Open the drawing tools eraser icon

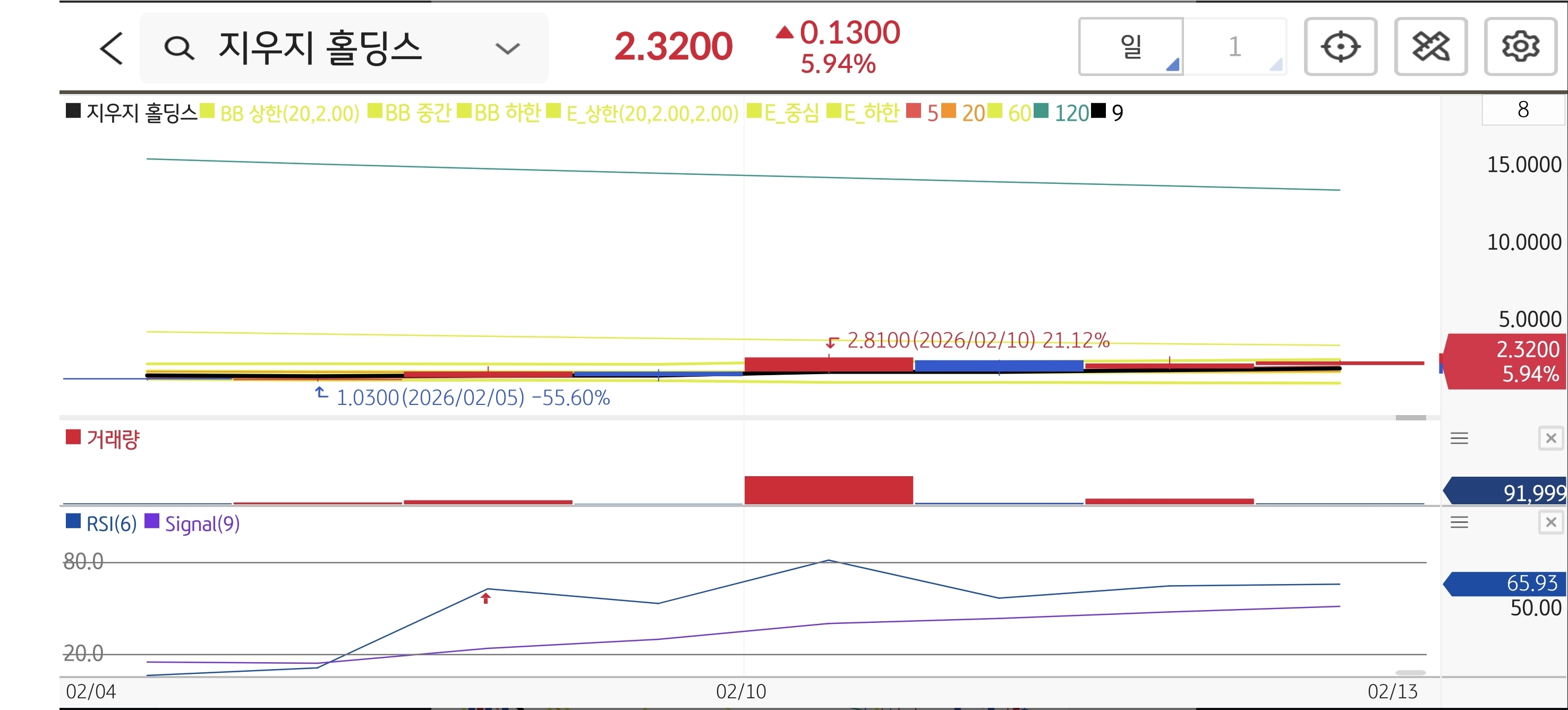(1430, 47)
